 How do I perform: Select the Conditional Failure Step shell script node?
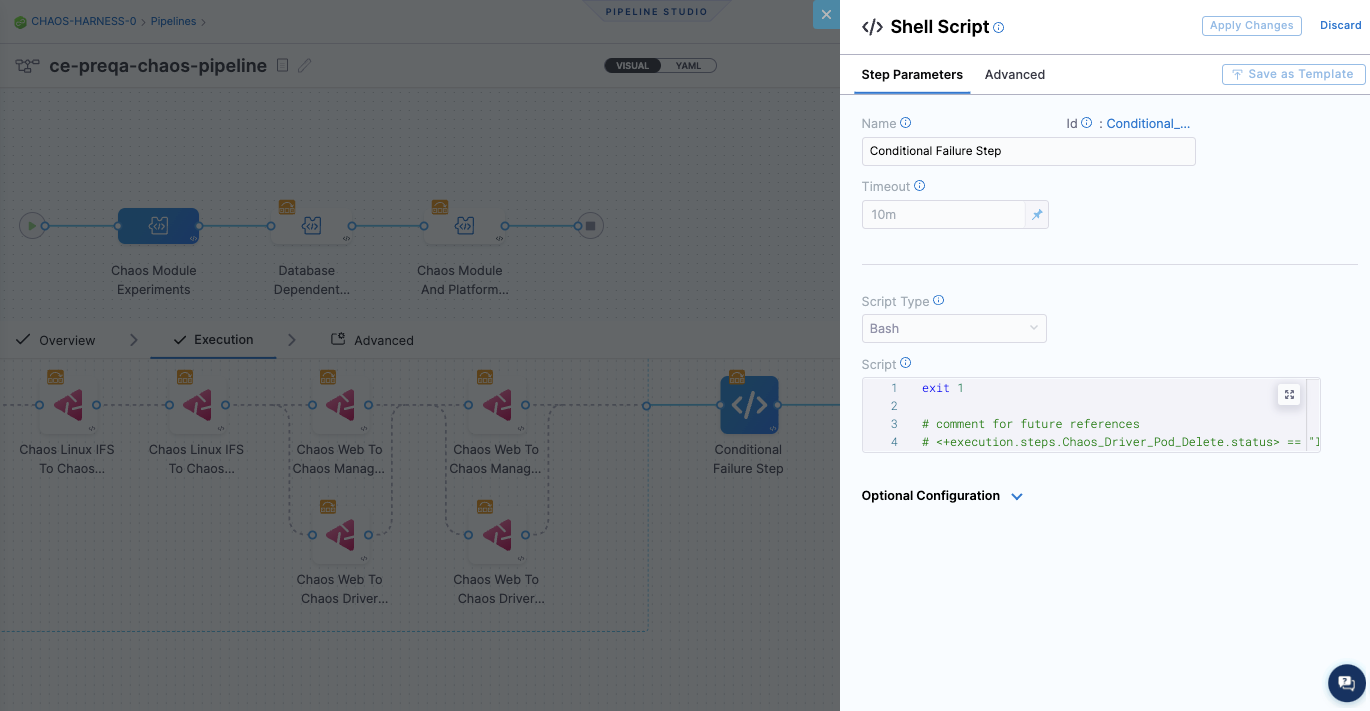click(748, 406)
